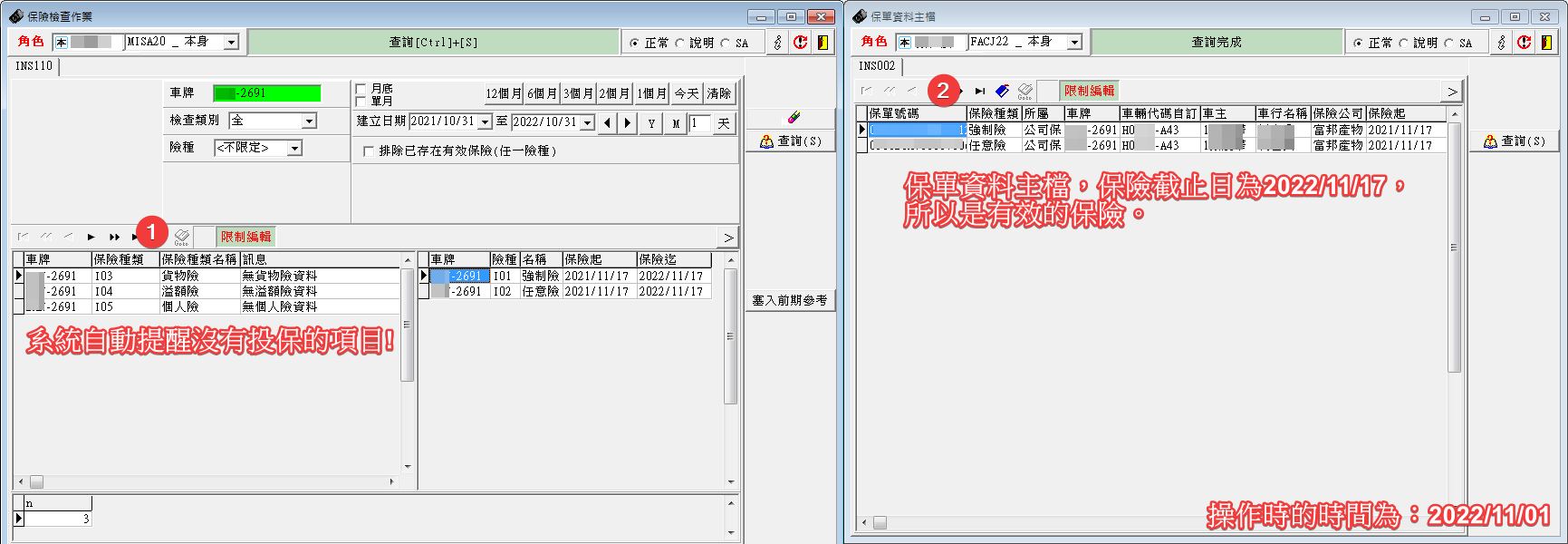Image resolution: width=1568 pixels, height=544 pixels.
Task: Click the Goto icon in INS110 navigator
Action: pyautogui.click(x=182, y=237)
